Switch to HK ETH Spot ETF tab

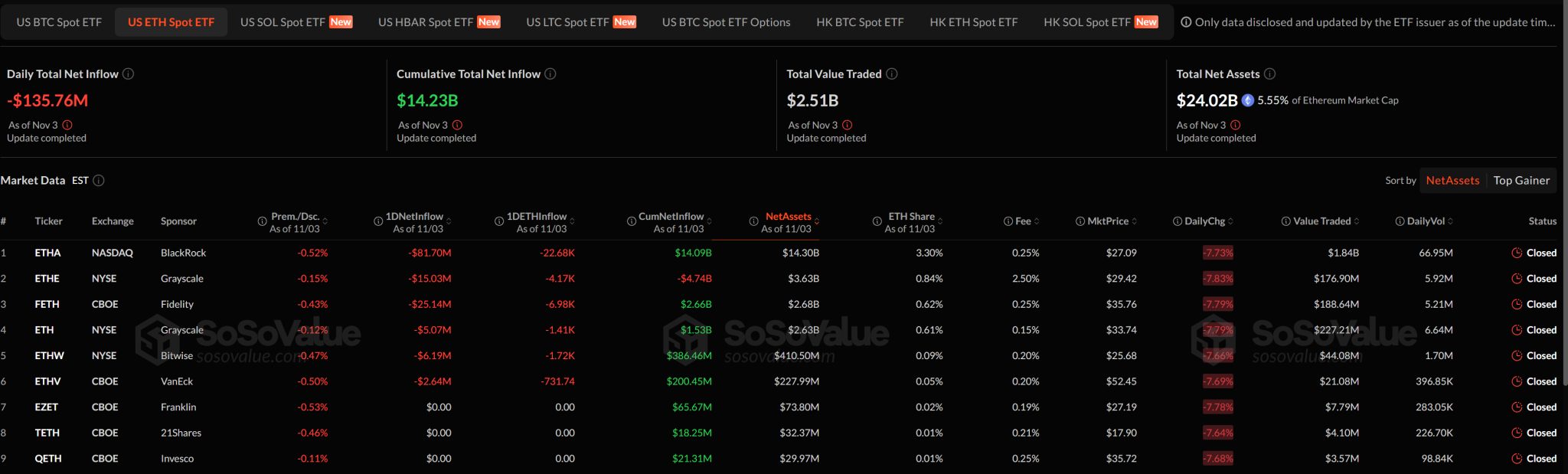(973, 22)
